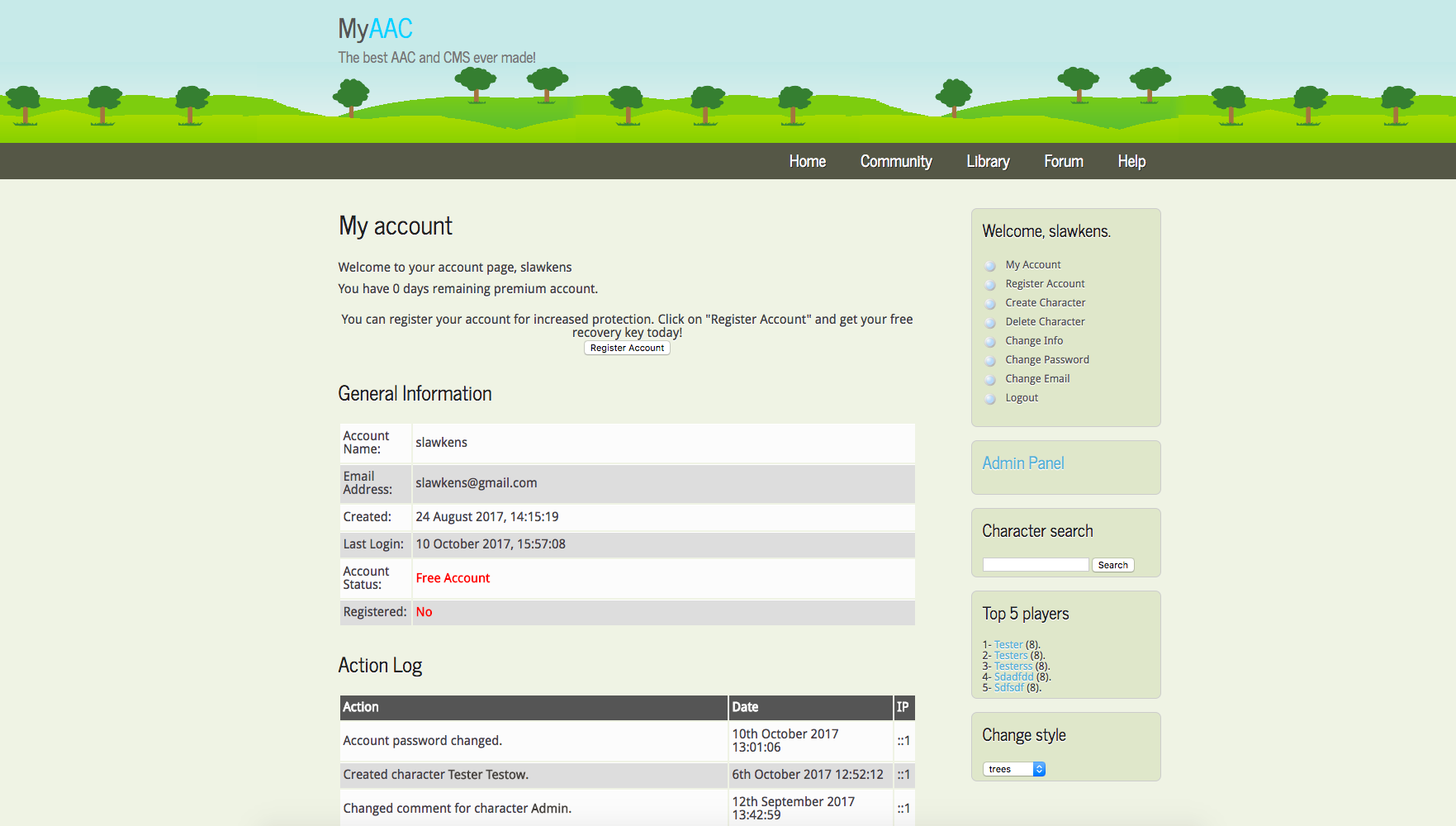Viewport: 1456px width, 826px height.
Task: Expand the Change Info sidebar option
Action: pyautogui.click(x=1032, y=340)
